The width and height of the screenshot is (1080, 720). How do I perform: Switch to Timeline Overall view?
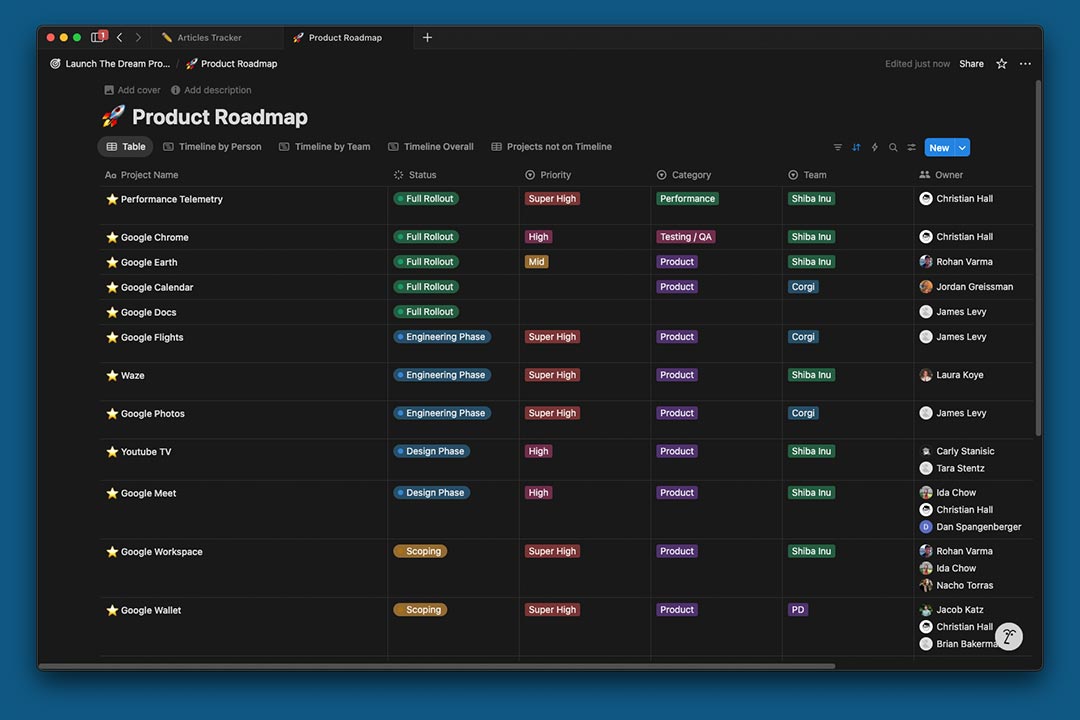point(430,147)
